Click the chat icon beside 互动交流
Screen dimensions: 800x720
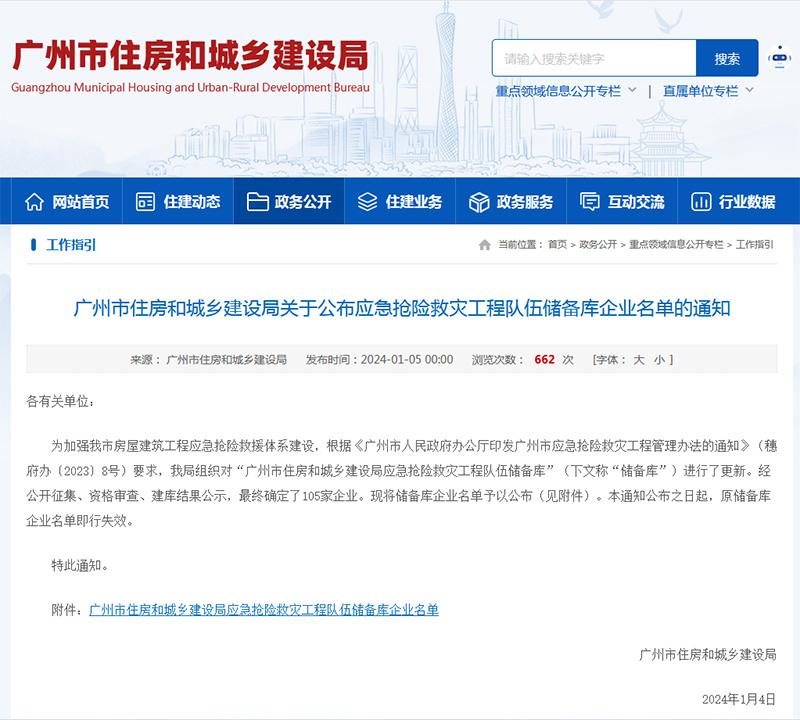590,202
